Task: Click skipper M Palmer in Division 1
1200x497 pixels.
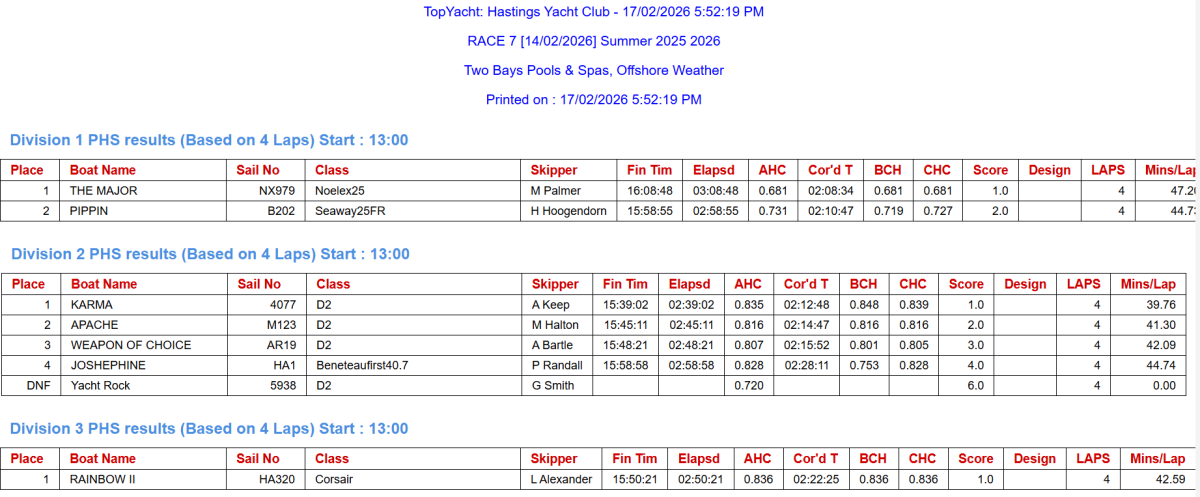Action: click(555, 191)
